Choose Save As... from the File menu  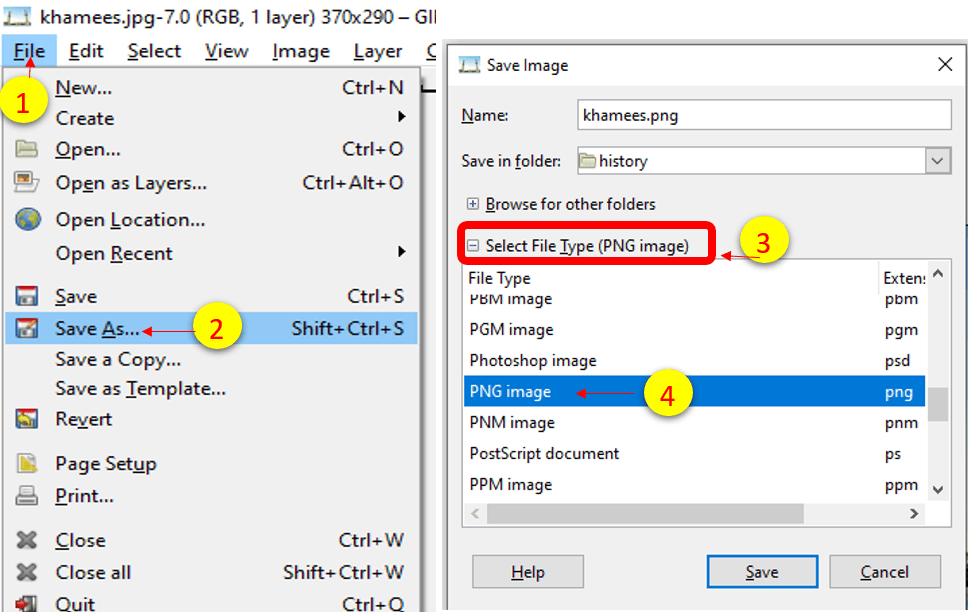211,328
